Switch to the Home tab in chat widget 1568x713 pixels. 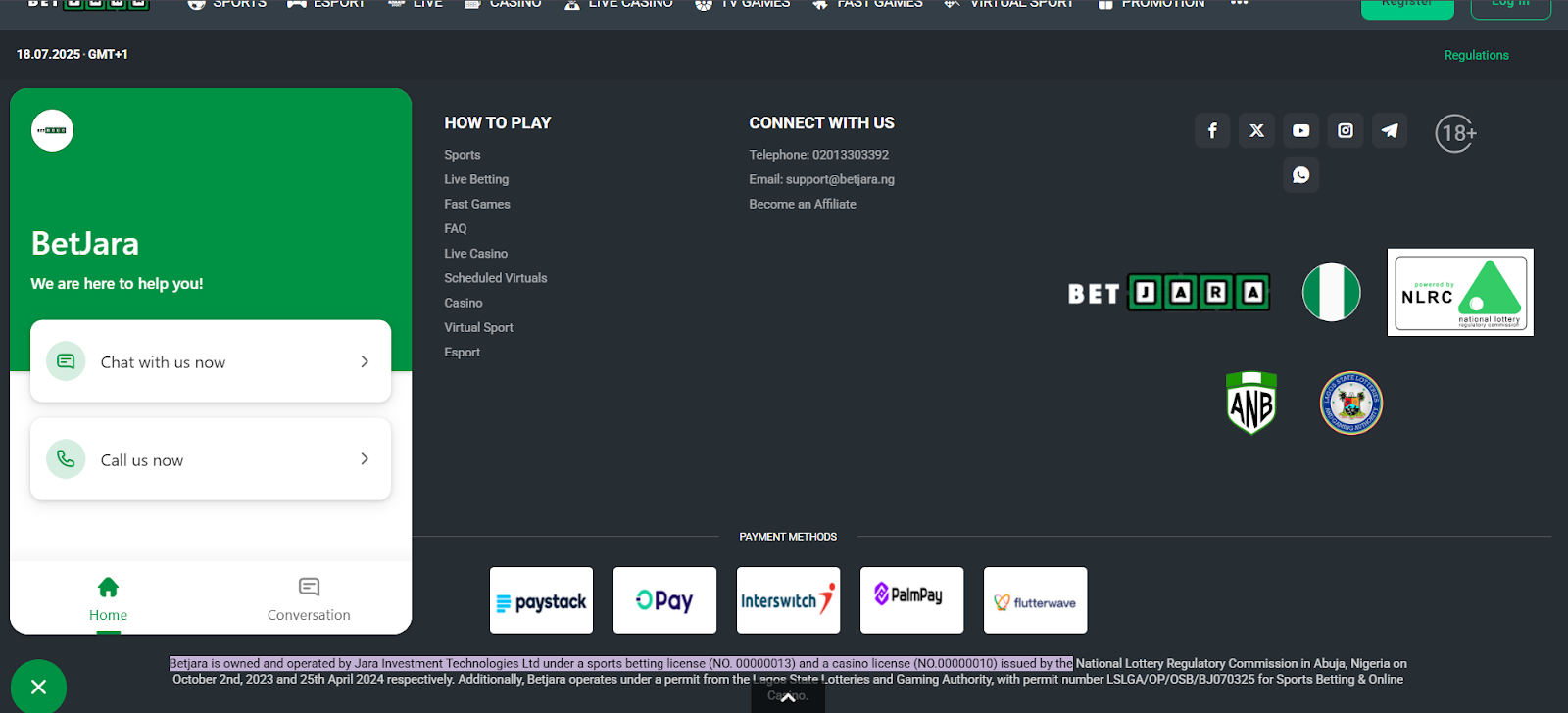[109, 599]
